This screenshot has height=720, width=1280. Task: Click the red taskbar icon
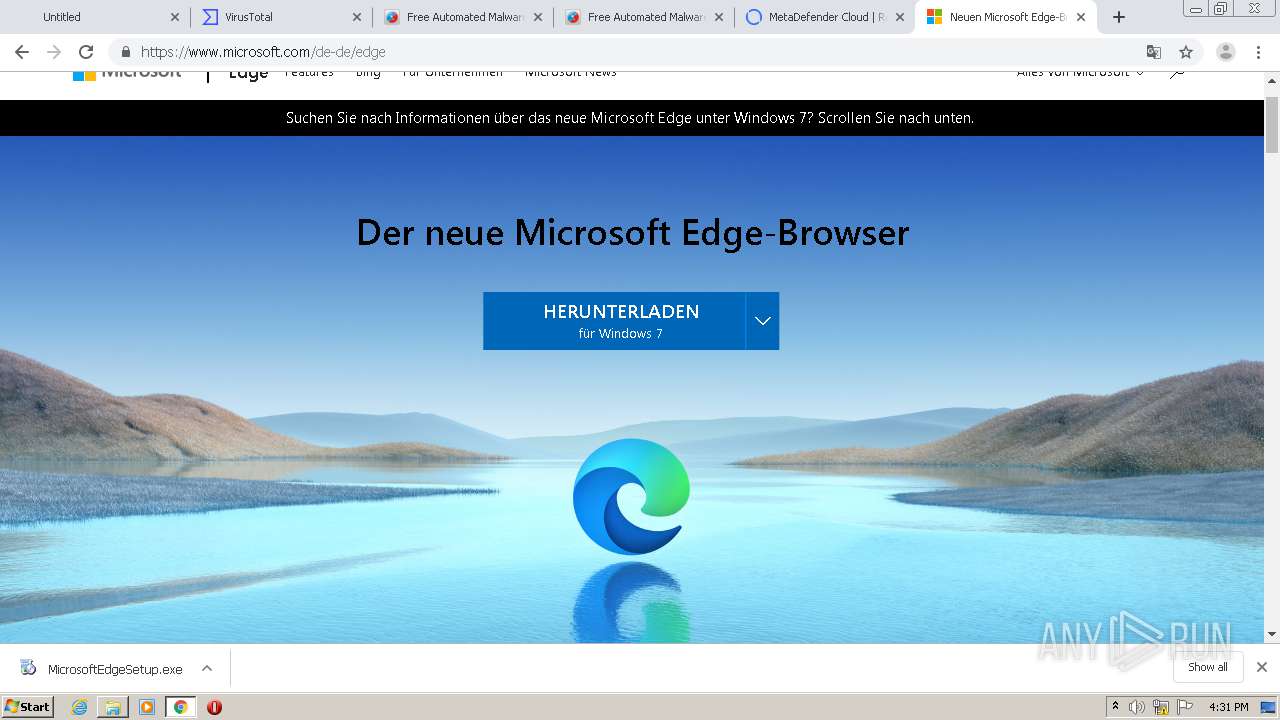pyautogui.click(x=214, y=707)
